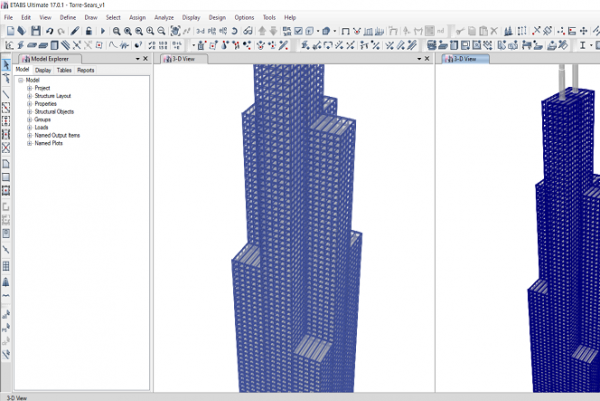
Task: Open the Define menu
Action: point(68,18)
